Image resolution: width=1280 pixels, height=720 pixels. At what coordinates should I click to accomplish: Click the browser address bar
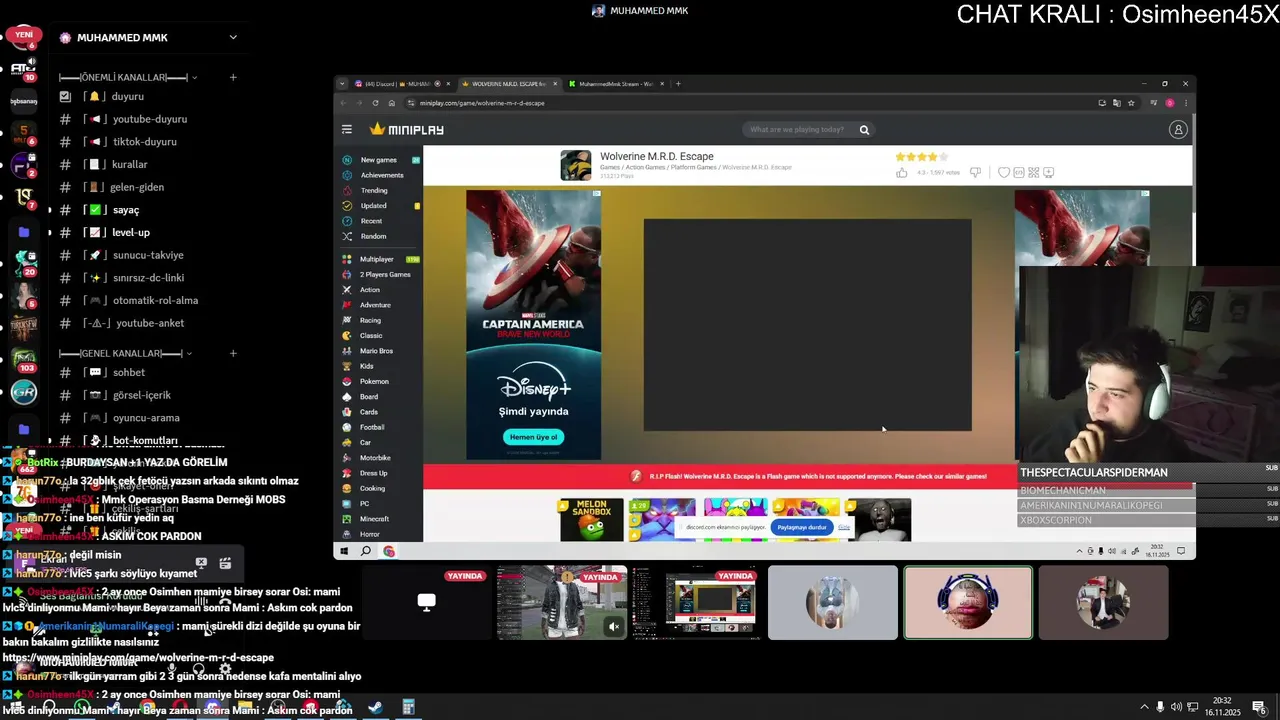(750, 103)
